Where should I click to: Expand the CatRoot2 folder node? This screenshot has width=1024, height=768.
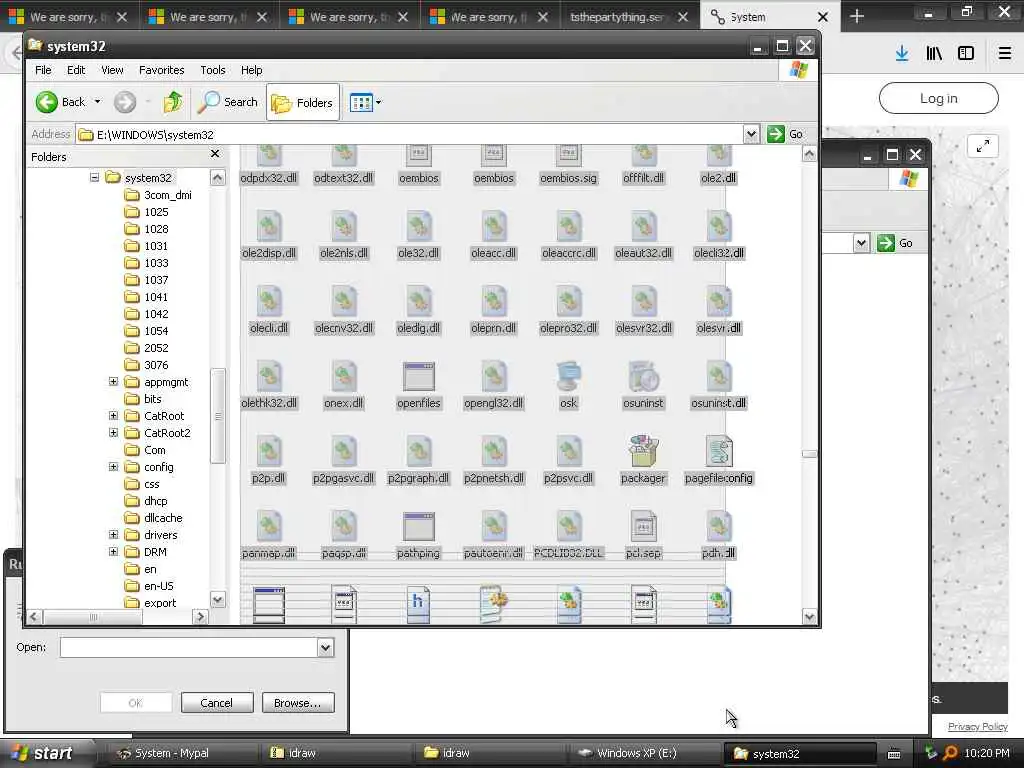pyautogui.click(x=113, y=432)
